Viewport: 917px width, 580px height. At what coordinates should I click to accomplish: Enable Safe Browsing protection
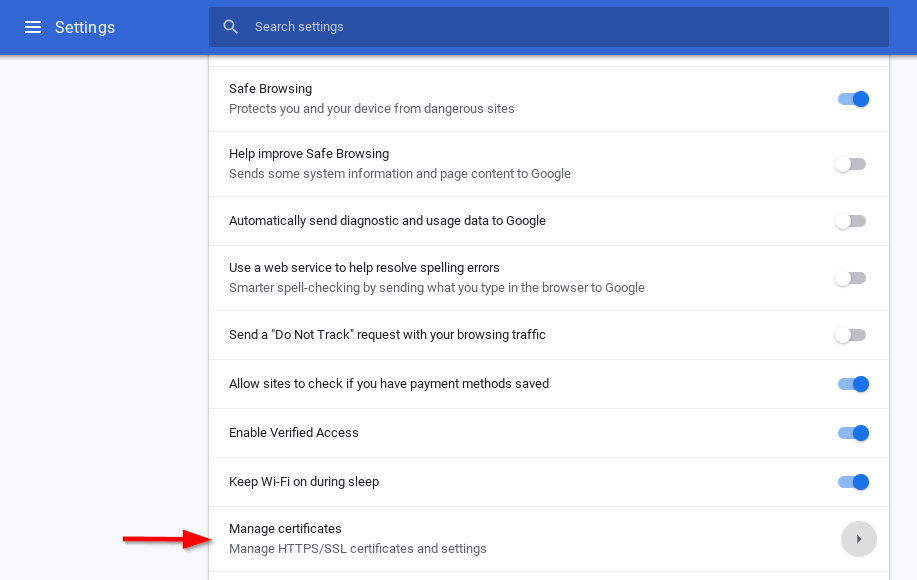(852, 98)
